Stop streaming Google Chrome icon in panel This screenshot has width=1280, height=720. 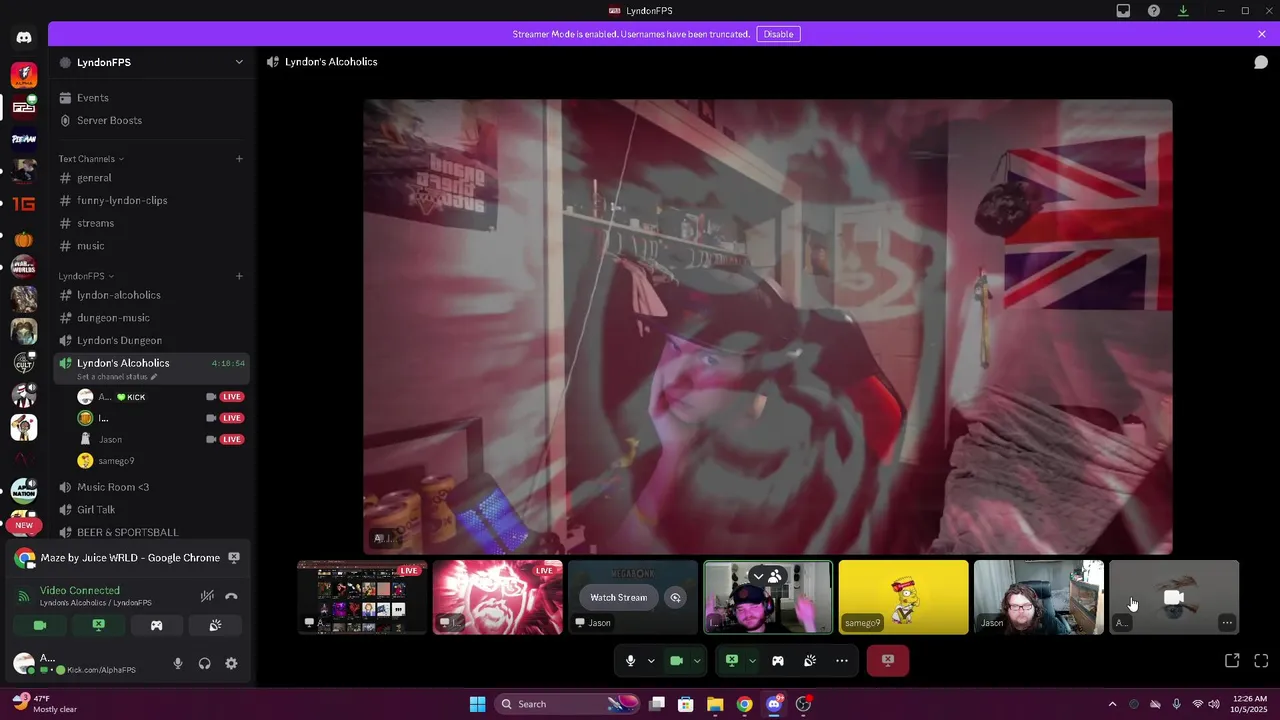pyautogui.click(x=234, y=558)
